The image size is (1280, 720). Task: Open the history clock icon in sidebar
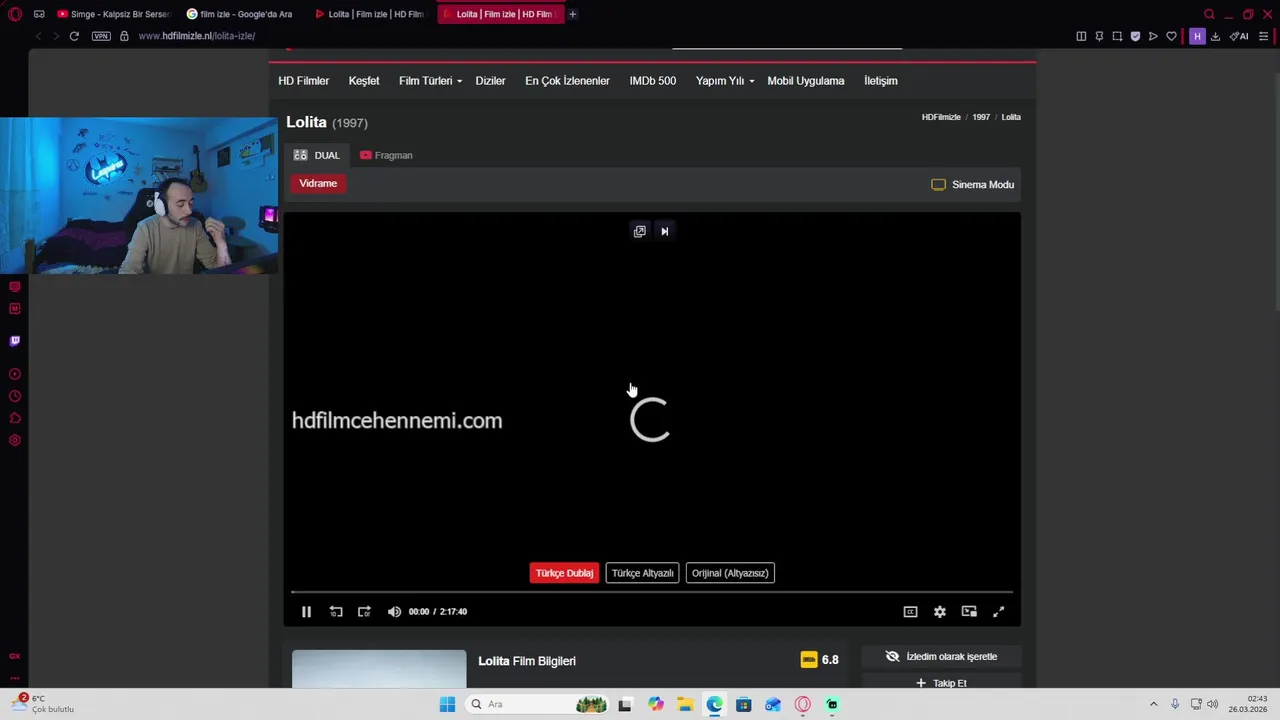click(15, 396)
